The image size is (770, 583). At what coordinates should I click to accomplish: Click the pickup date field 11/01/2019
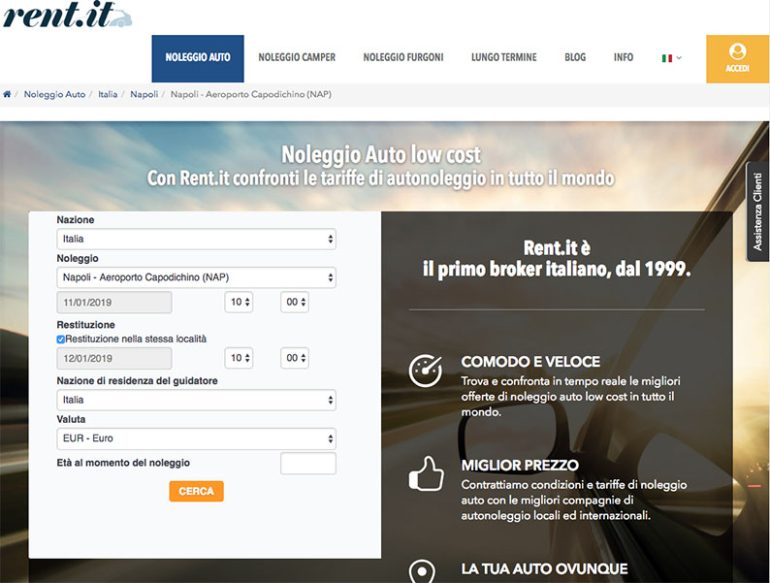tap(114, 303)
